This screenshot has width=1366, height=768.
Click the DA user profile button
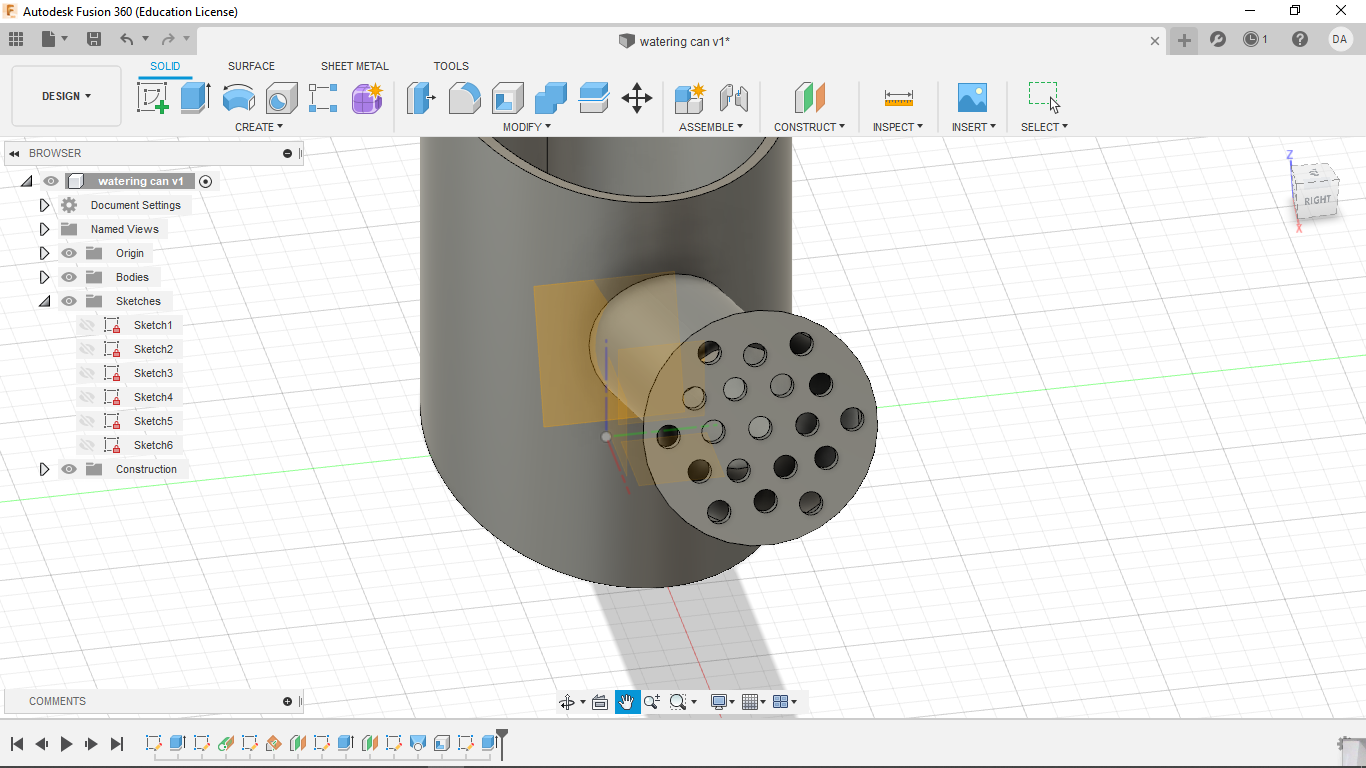[1340, 39]
